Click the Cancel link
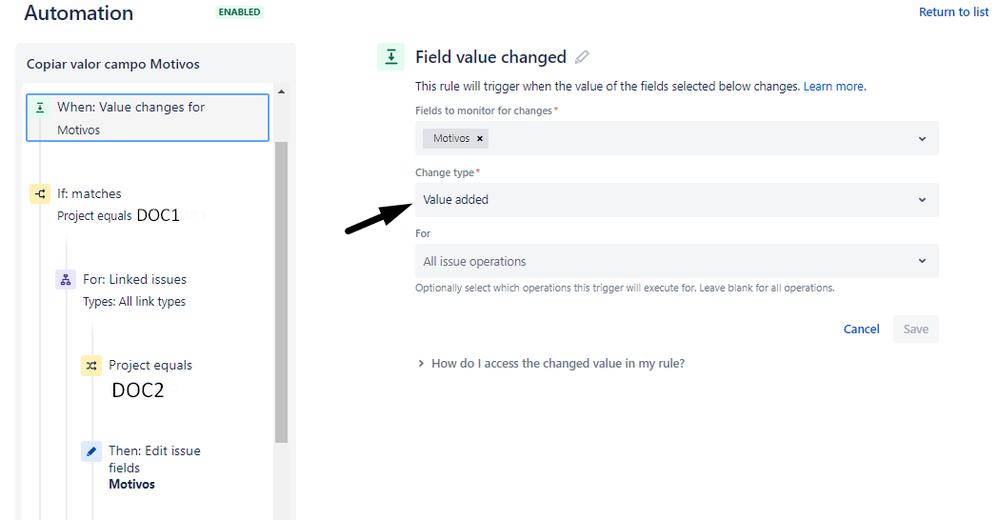This screenshot has height=520, width=998. [x=861, y=329]
